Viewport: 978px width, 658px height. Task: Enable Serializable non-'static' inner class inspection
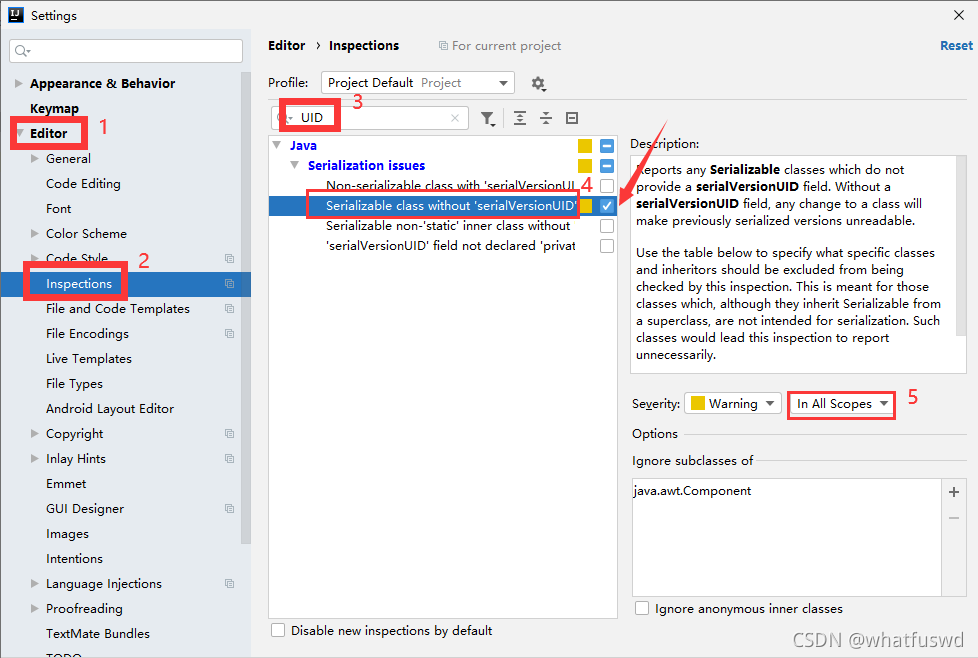tap(607, 226)
